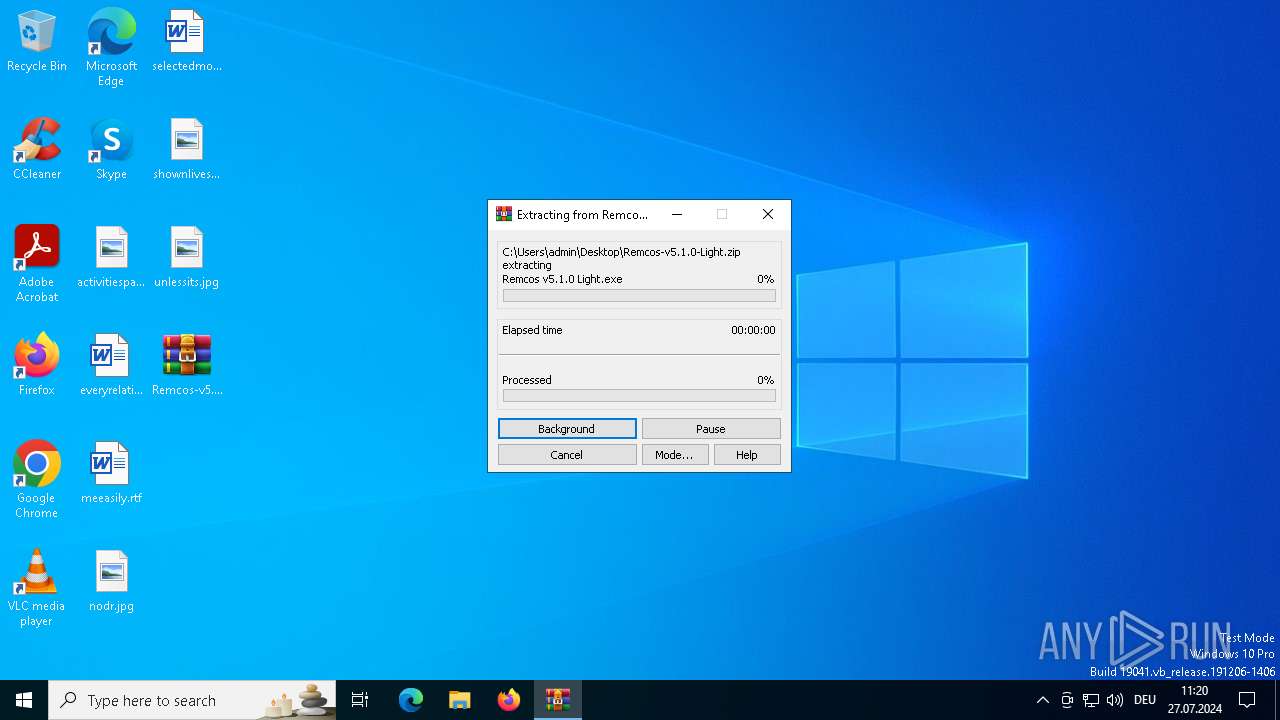Open File Explorer from the taskbar
The width and height of the screenshot is (1280, 720).
point(459,700)
